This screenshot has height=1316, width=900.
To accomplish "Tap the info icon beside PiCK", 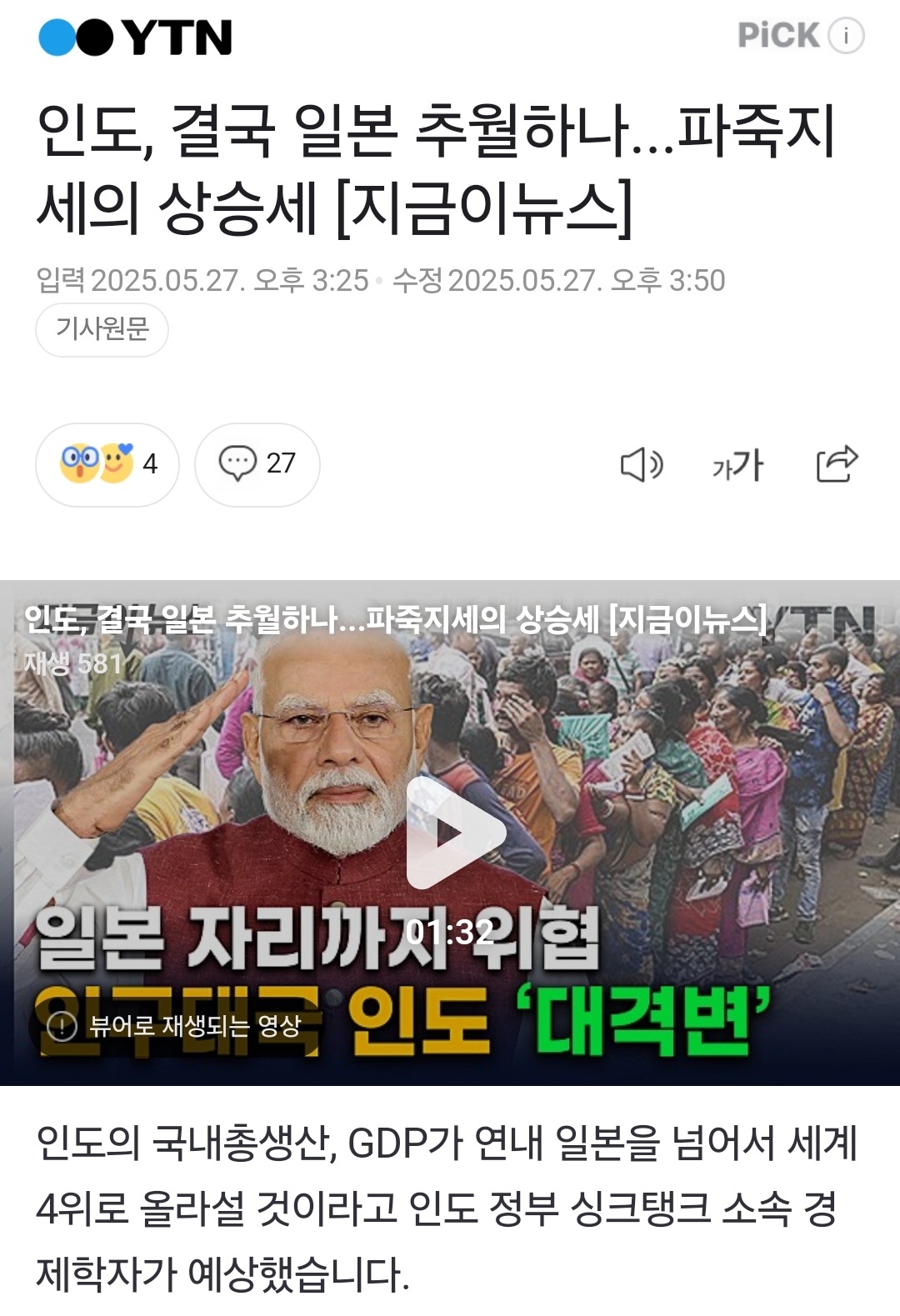I will click(847, 35).
